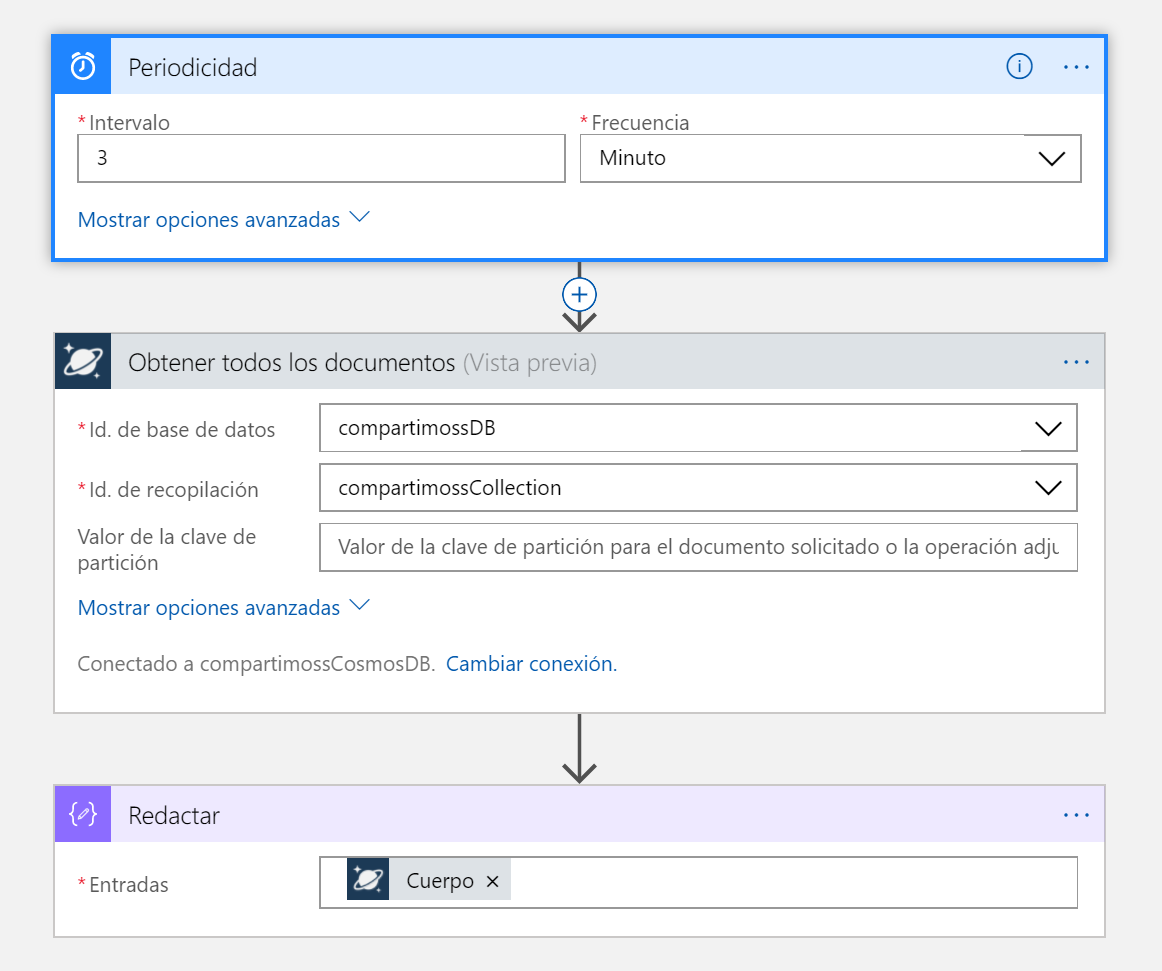The height and width of the screenshot is (971, 1162).
Task: Remove the Cuerpo token with its X icon
Action: pos(491,881)
